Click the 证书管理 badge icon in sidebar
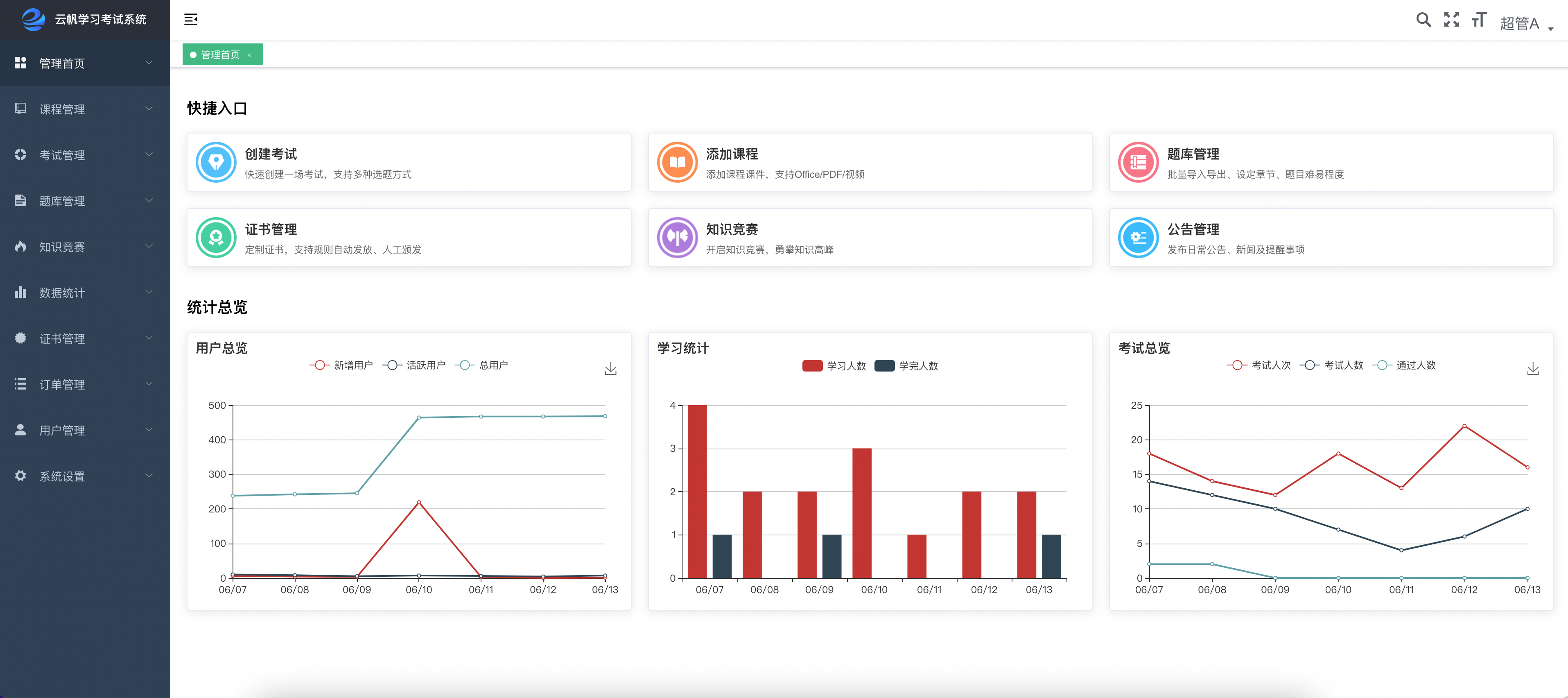Image resolution: width=1568 pixels, height=698 pixels. (21, 338)
